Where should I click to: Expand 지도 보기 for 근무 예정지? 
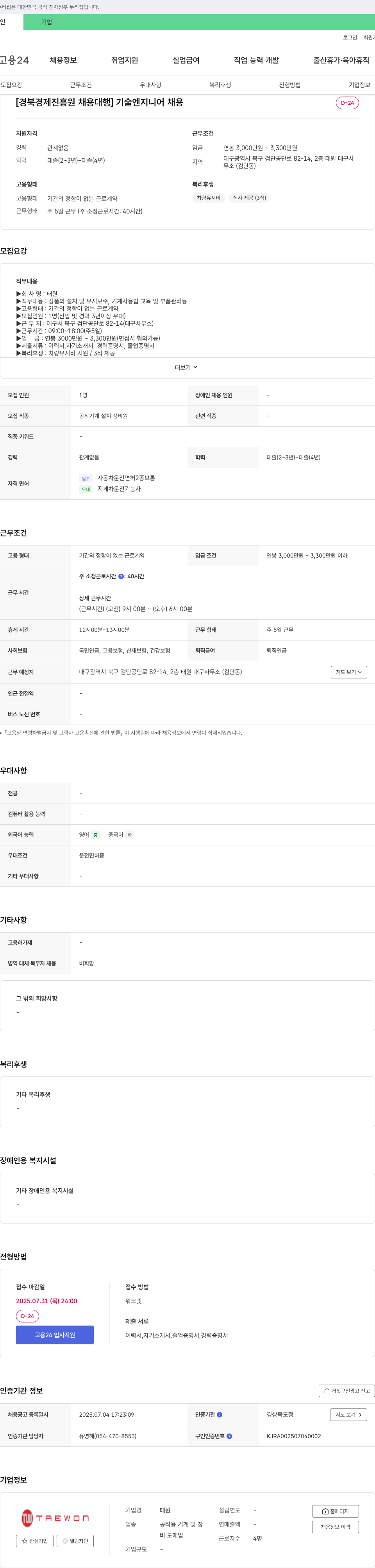pos(349,672)
